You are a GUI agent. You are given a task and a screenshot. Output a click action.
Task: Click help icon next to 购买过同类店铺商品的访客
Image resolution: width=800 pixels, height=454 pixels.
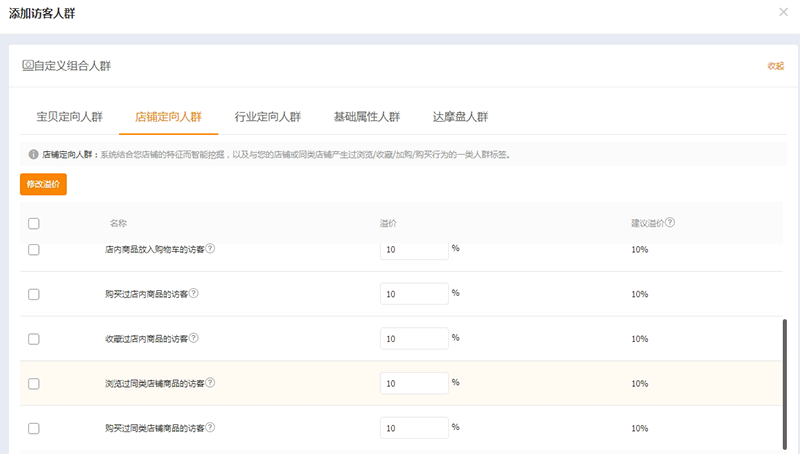pyautogui.click(x=211, y=427)
